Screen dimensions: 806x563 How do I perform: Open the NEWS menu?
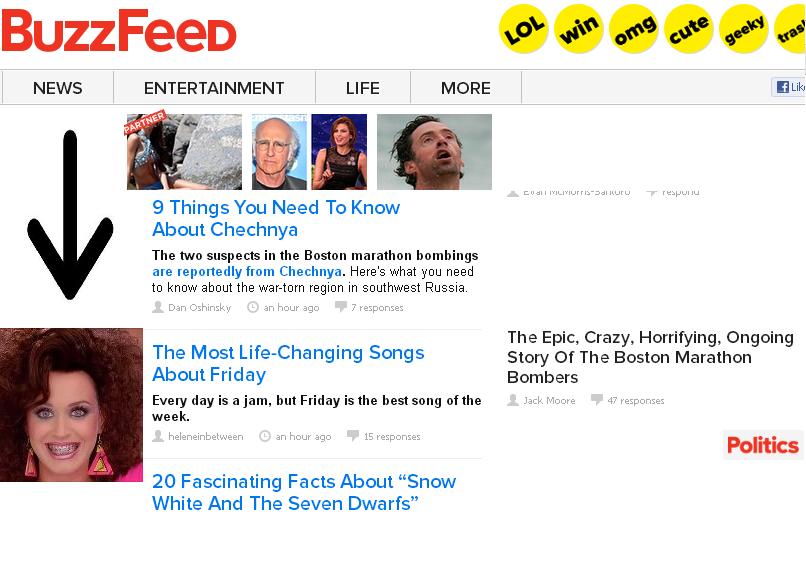[x=58, y=88]
